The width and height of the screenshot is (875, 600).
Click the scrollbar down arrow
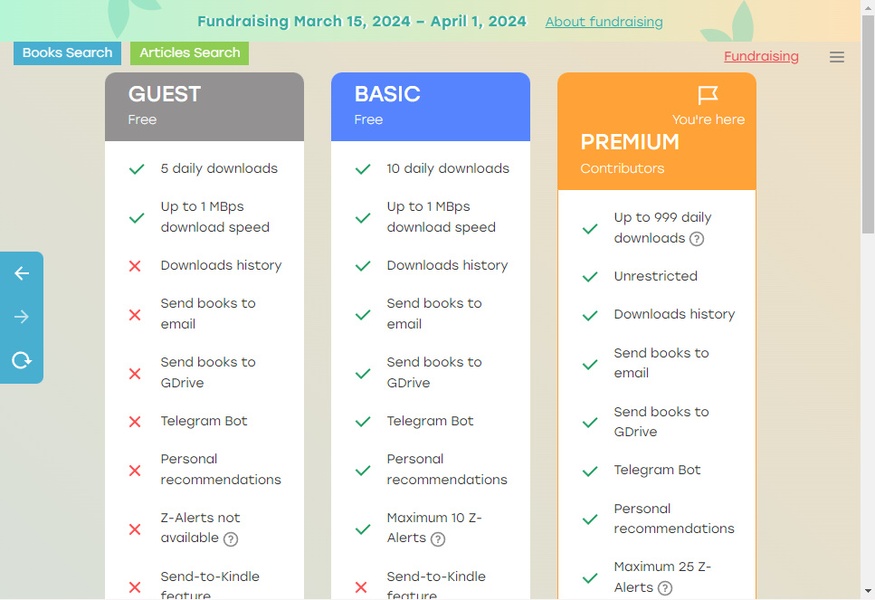click(x=867, y=592)
